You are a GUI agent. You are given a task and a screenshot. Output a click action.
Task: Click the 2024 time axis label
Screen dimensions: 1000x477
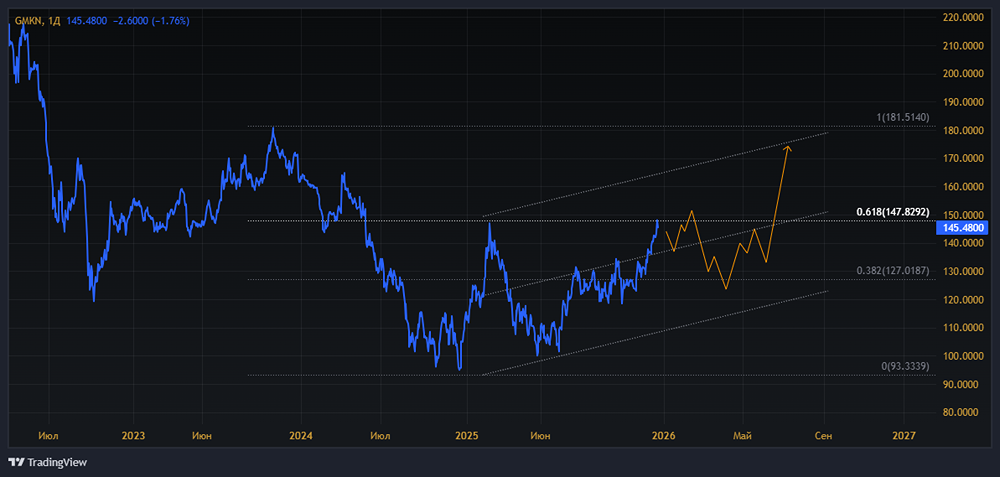point(300,436)
